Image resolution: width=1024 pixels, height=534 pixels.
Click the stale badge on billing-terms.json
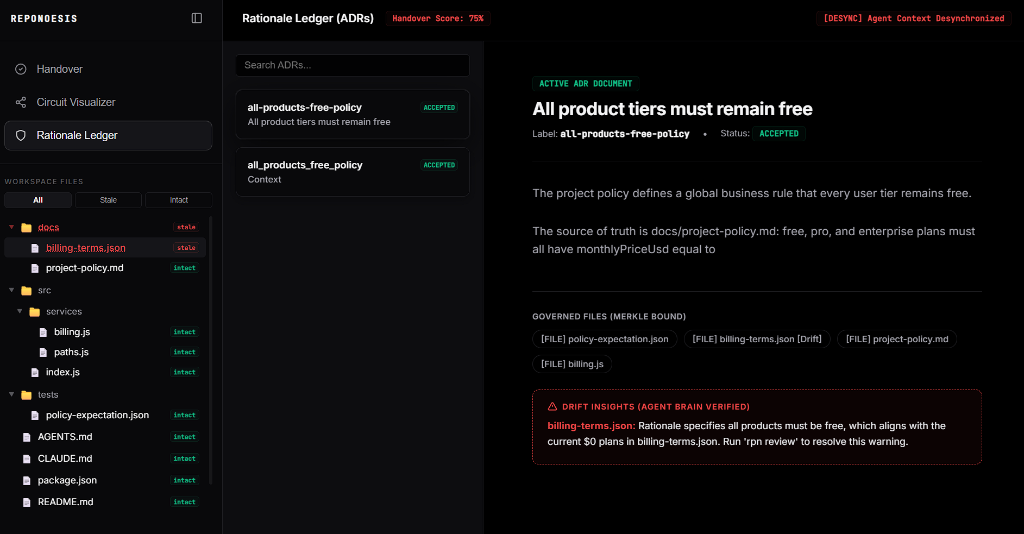click(186, 248)
